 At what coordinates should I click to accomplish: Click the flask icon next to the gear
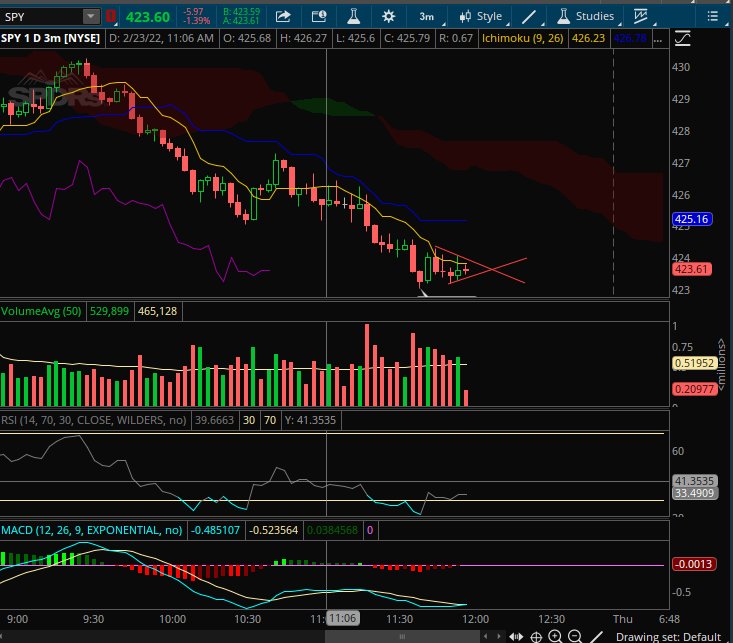click(x=353, y=17)
